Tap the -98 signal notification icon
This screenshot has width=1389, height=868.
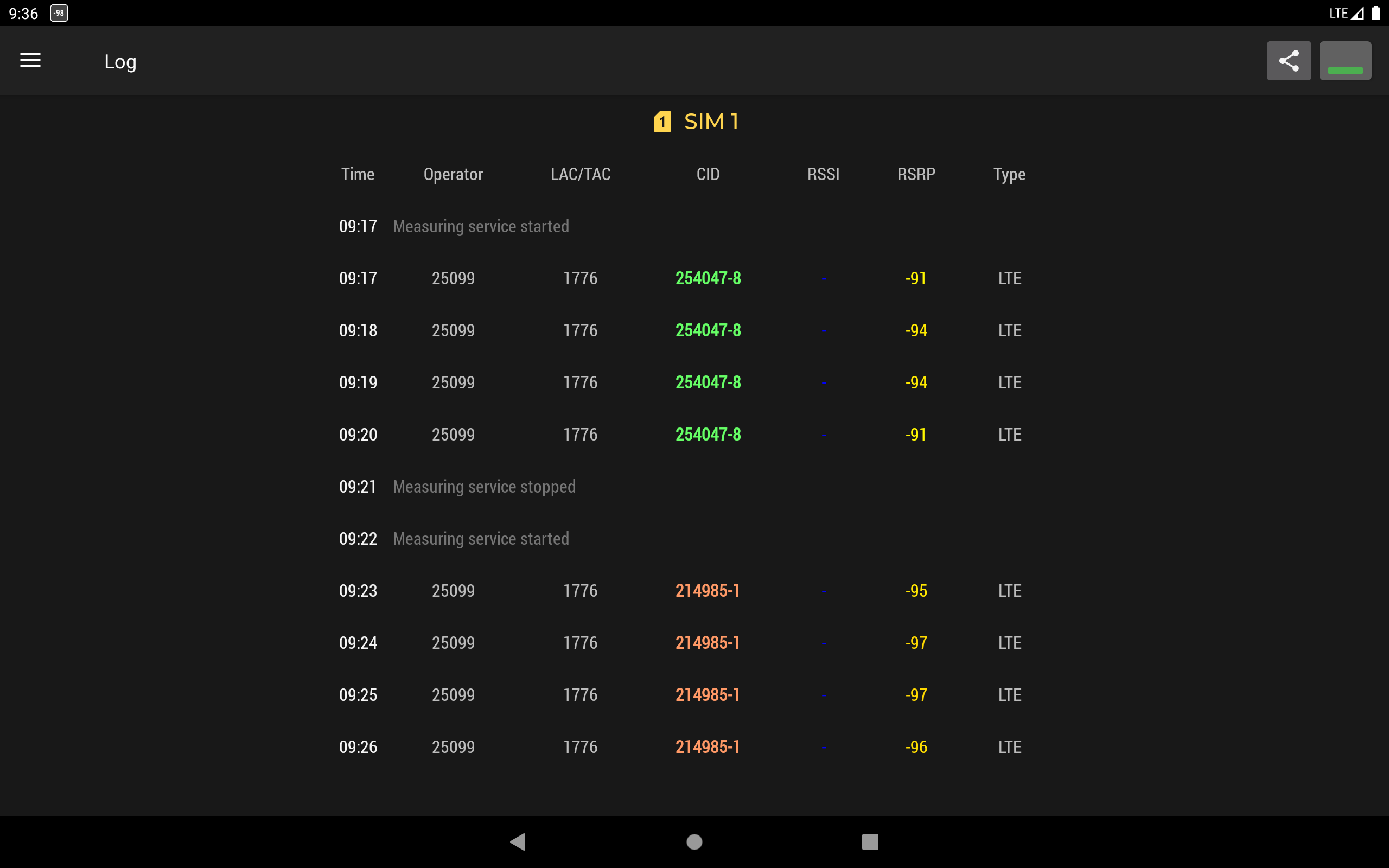point(59,13)
